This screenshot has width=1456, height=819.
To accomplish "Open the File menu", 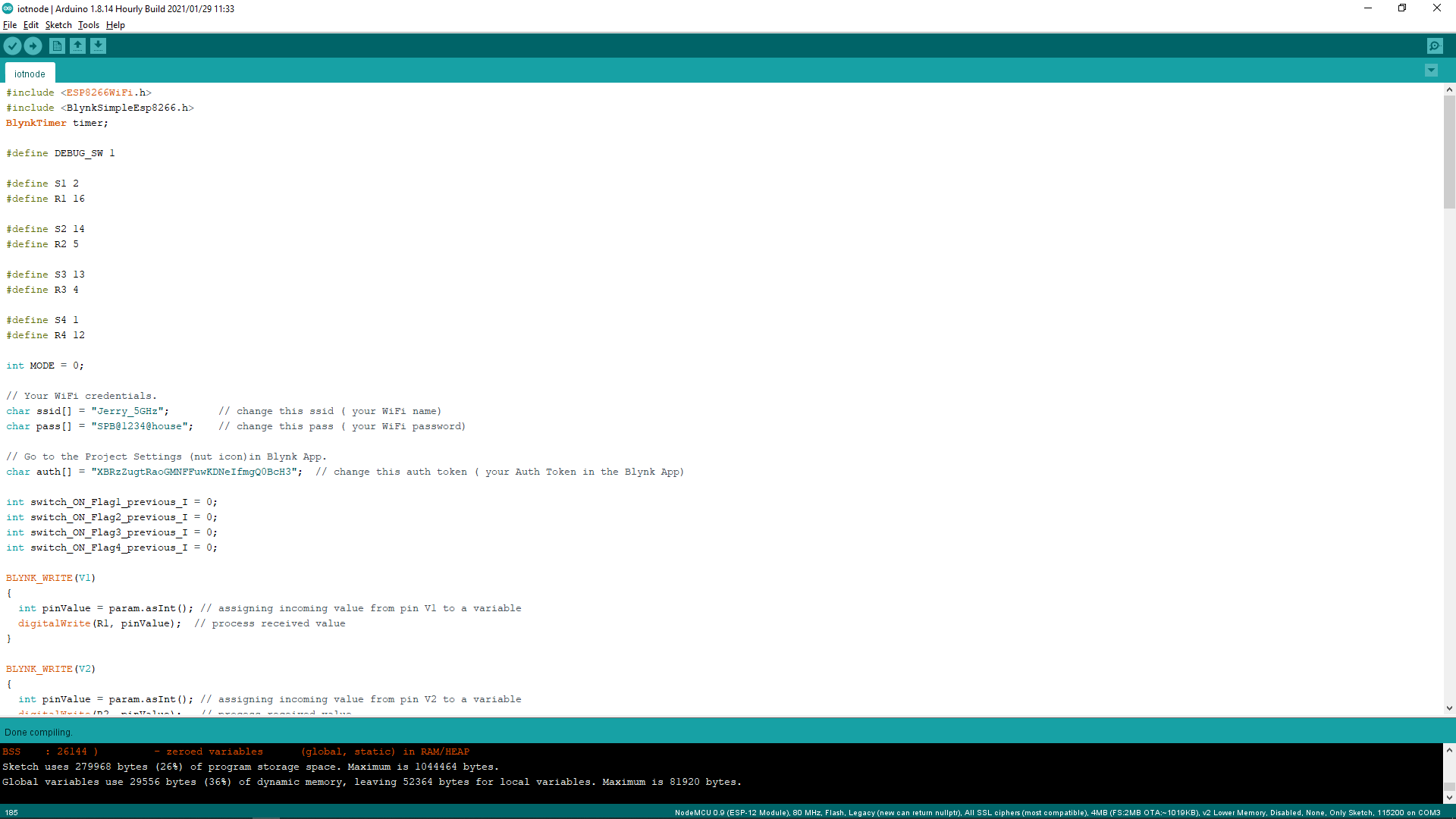I will (10, 25).
